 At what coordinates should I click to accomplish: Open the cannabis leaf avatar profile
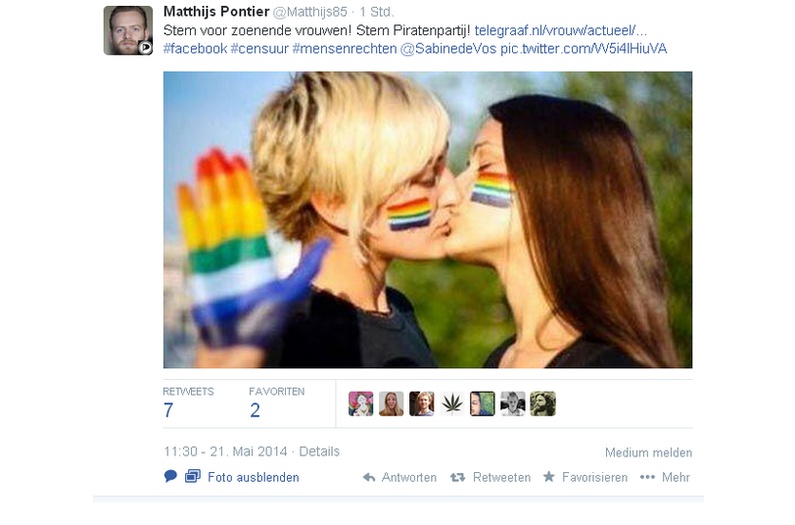coord(452,404)
